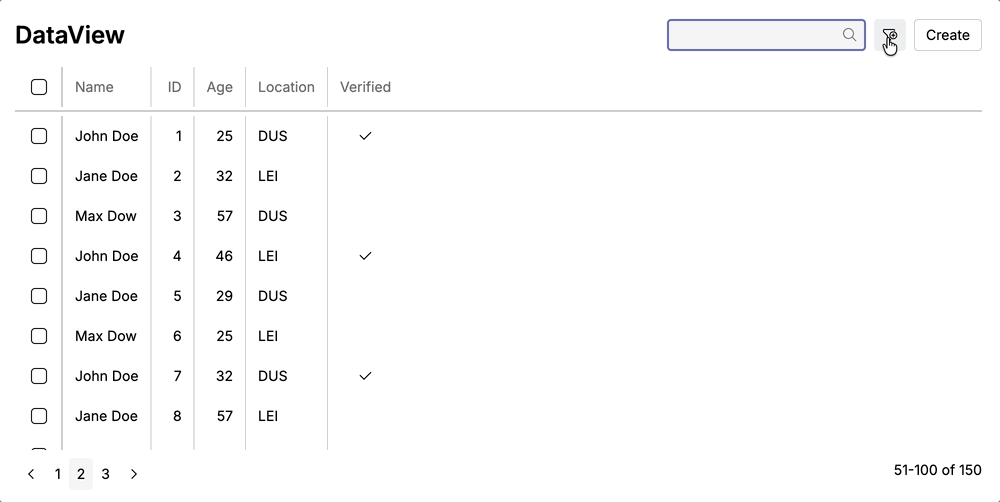Focus the search input field
The height and width of the screenshot is (502, 1000).
tap(755, 35)
